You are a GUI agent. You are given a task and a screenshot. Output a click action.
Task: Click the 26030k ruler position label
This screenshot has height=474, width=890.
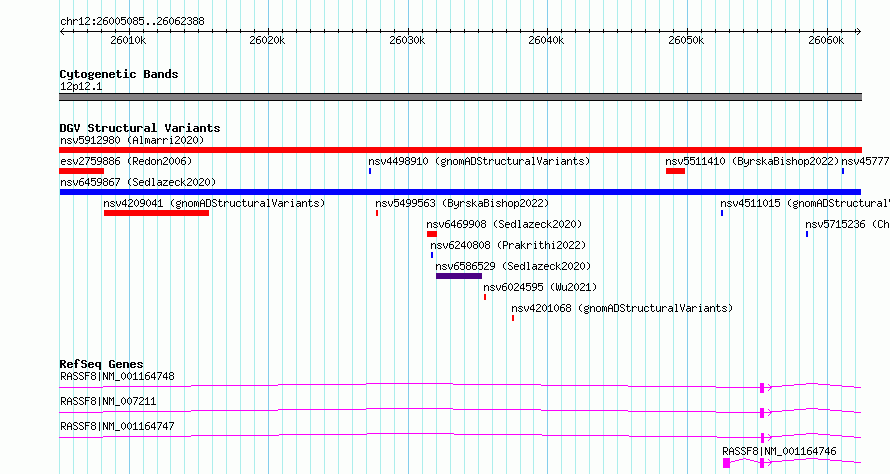(407, 40)
